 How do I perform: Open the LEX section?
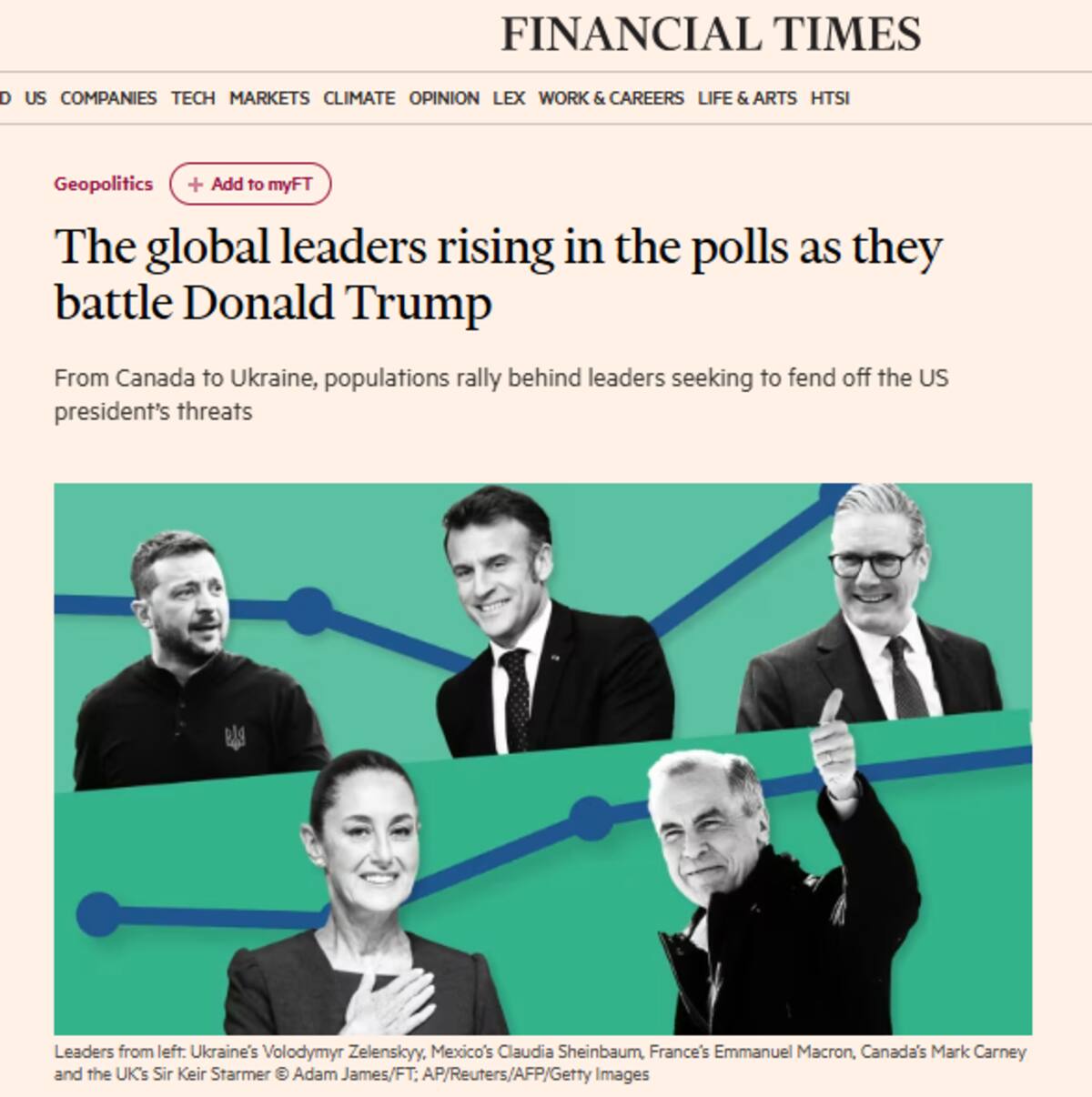point(510,97)
